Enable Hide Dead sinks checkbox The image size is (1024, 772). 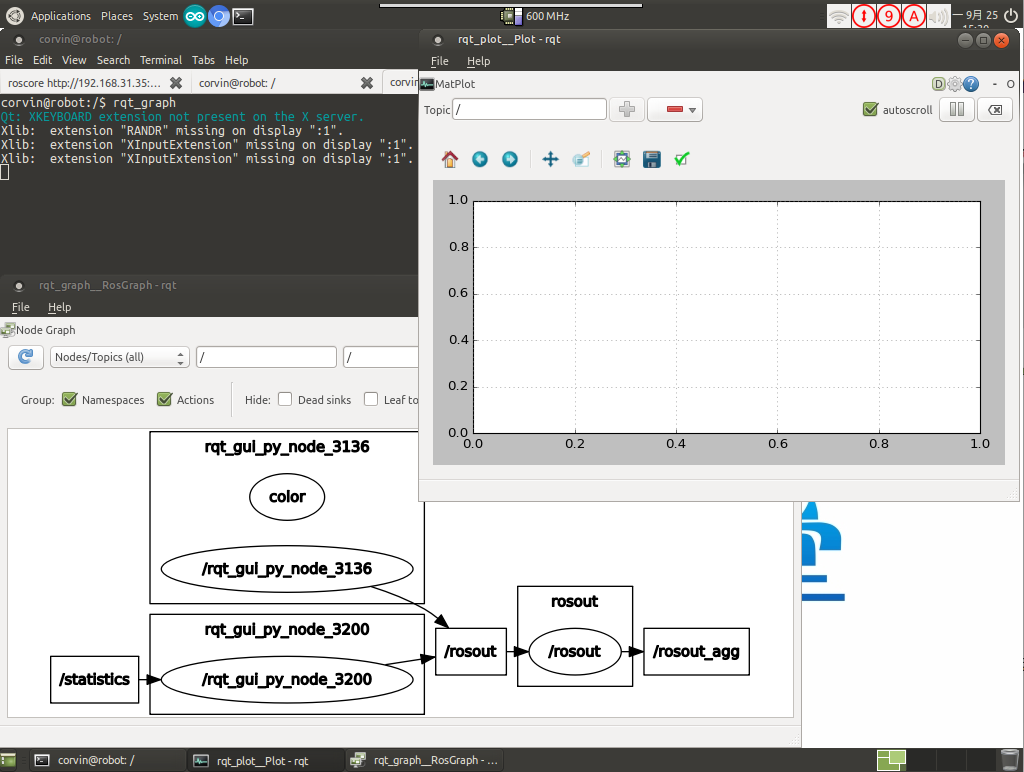tap(285, 399)
